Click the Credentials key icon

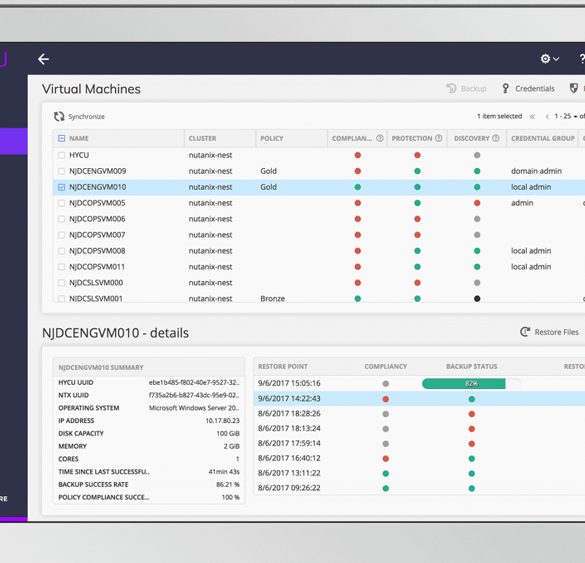click(505, 88)
